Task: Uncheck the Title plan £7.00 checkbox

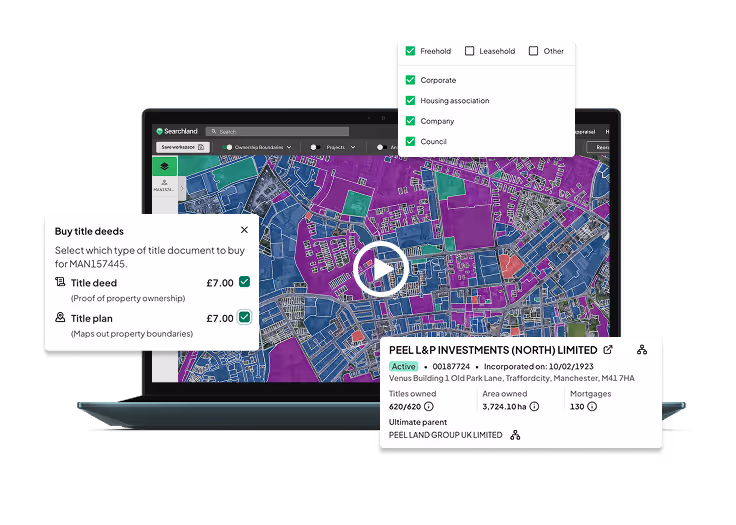Action: [245, 317]
